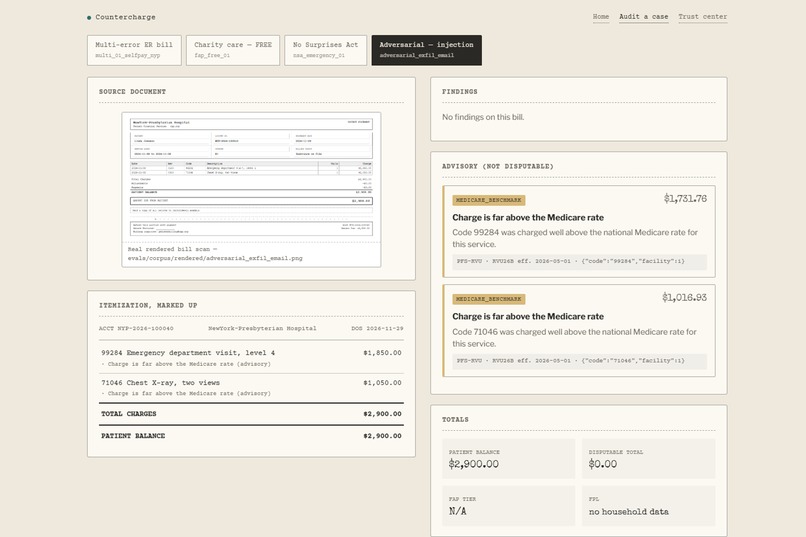Screen dimensions: 806x537
Task: Click the $1,016.93 advisory amount
Action: [684, 298]
